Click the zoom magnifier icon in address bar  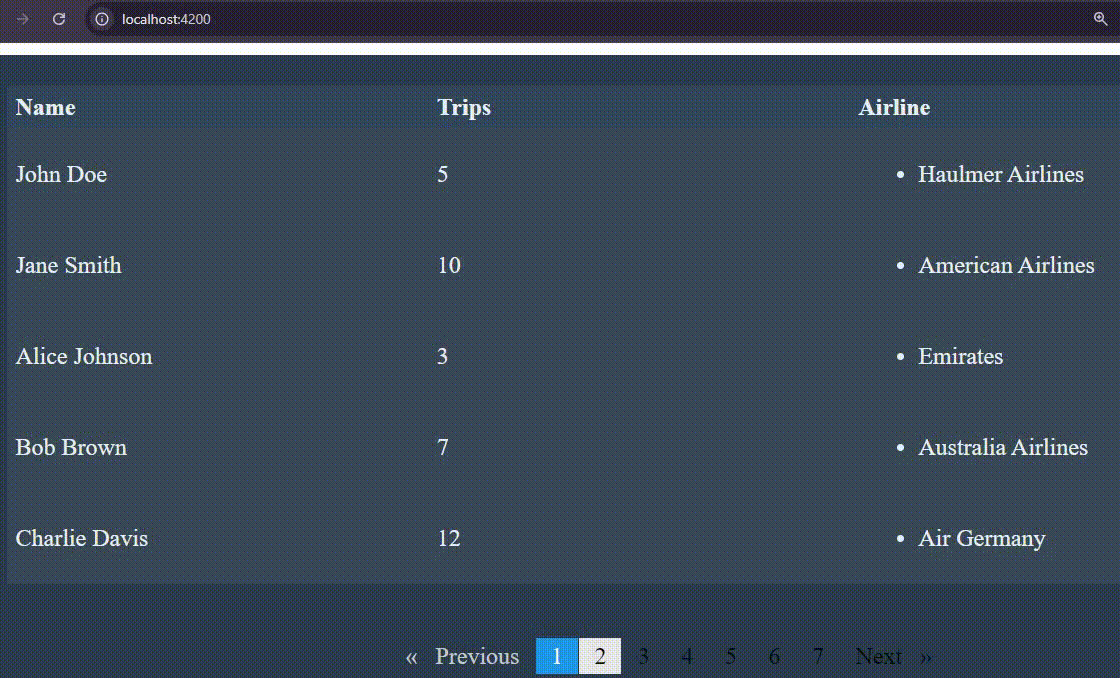[x=1100, y=19]
